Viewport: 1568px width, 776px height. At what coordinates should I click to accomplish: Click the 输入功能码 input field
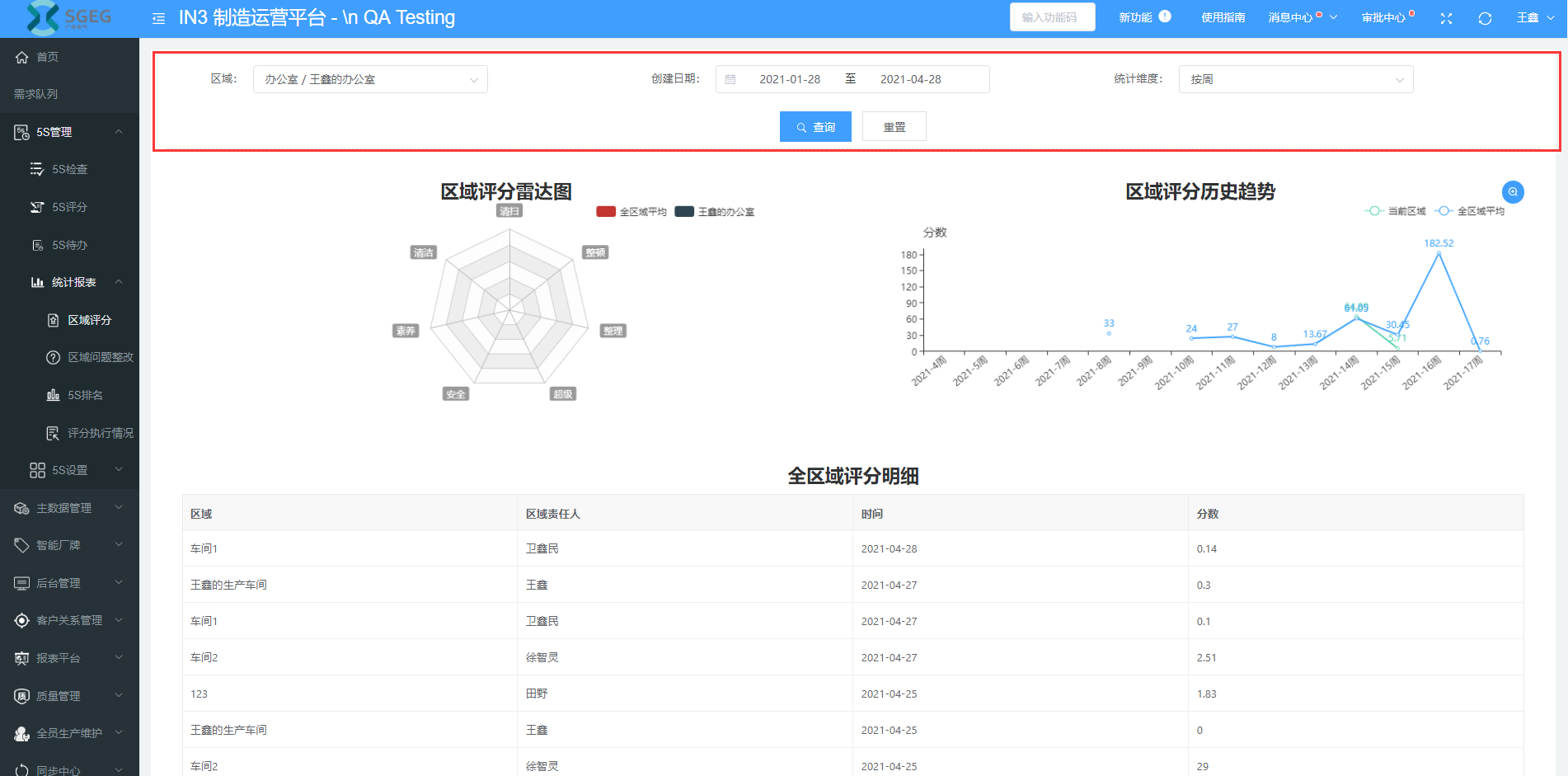[1052, 17]
